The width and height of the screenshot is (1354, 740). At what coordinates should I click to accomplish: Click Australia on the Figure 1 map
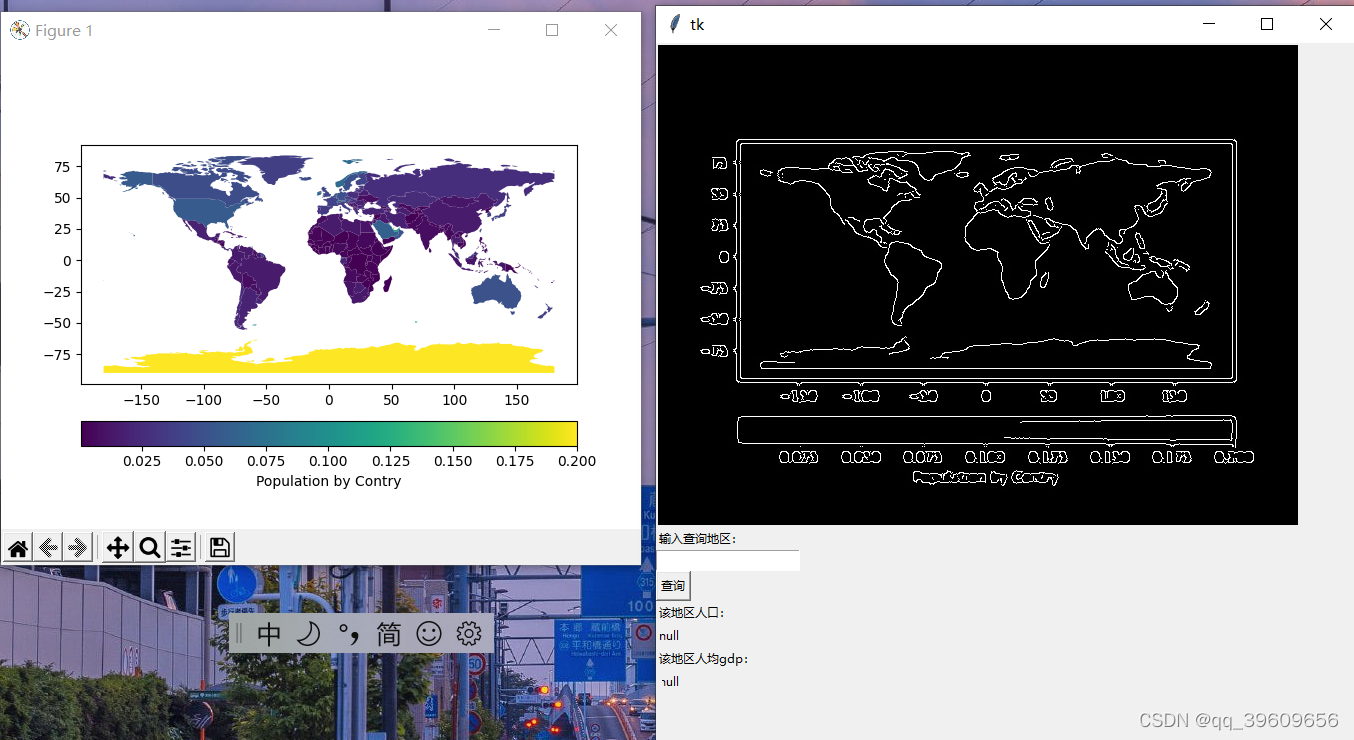497,291
